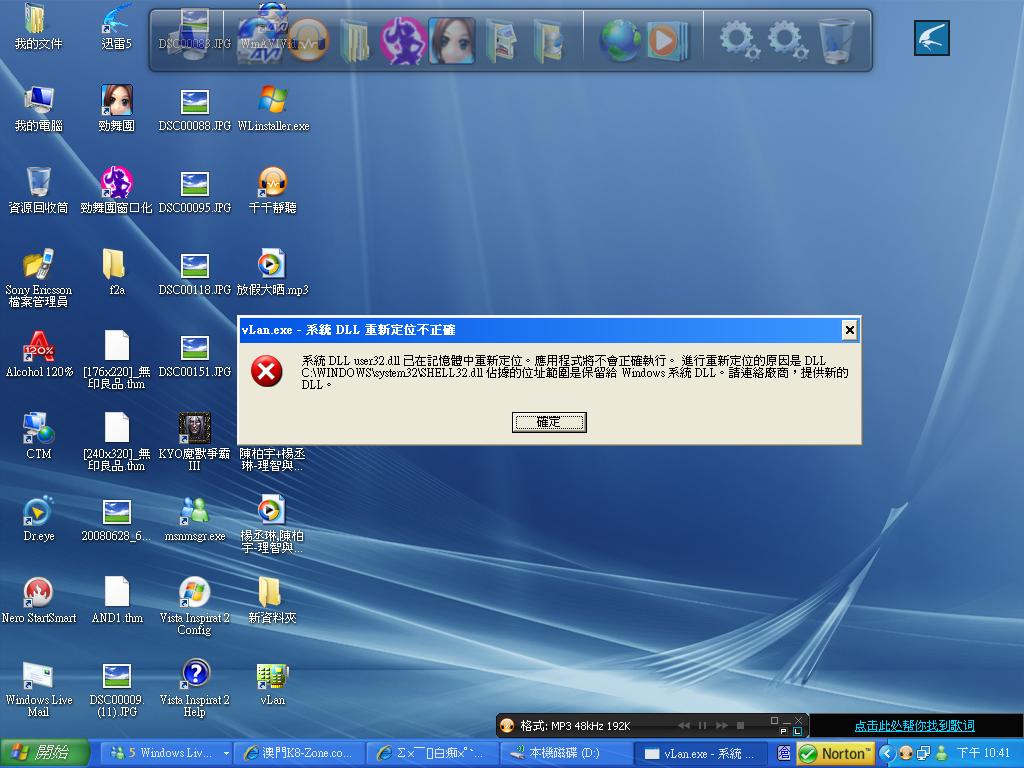Open the 我的文件 desktop icon
Viewport: 1024px width, 768px height.
pyautogui.click(x=38, y=26)
